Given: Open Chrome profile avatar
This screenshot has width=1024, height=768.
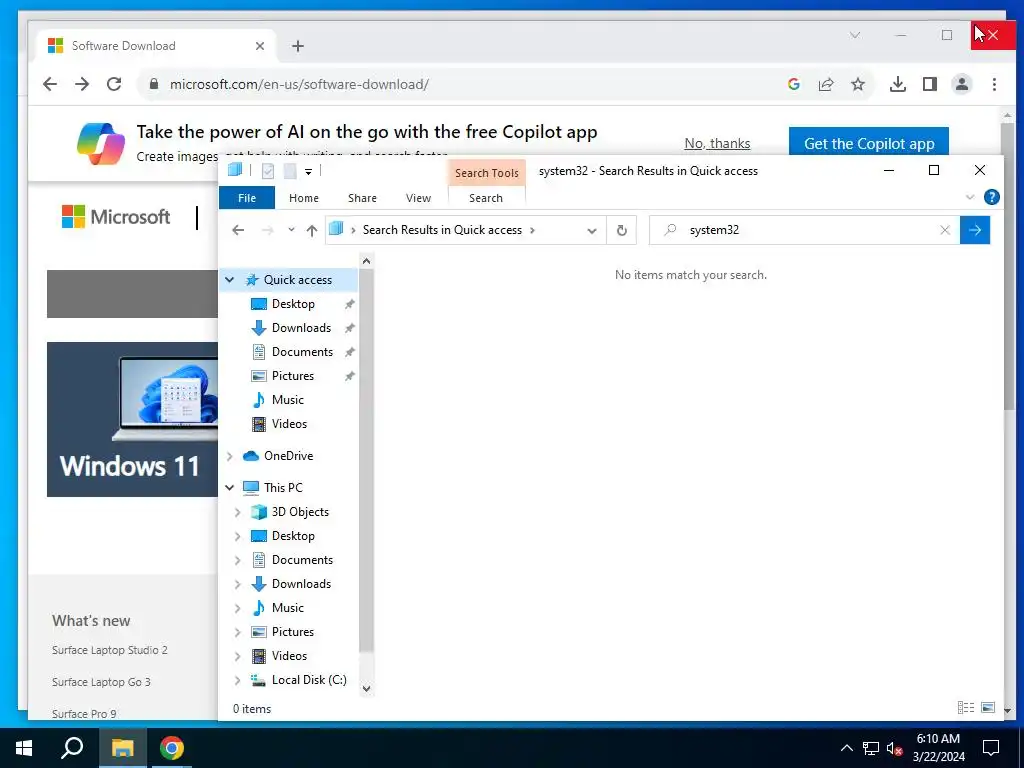Looking at the screenshot, I should tap(962, 84).
